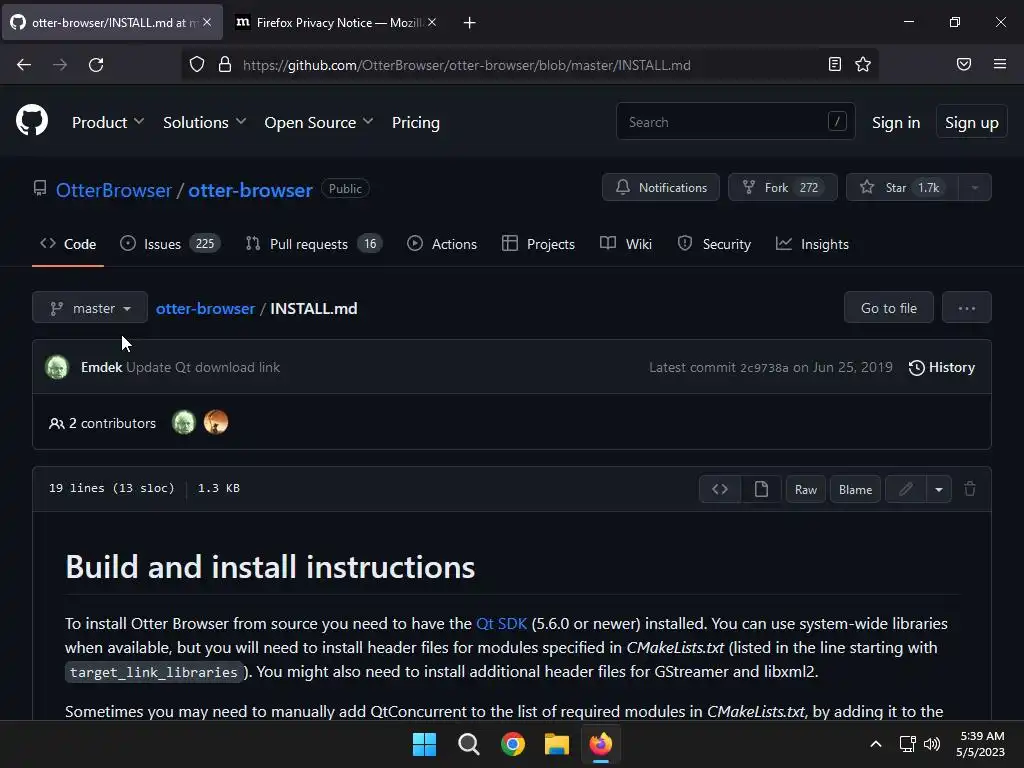The height and width of the screenshot is (768, 1024).
Task: Click the browser URL address bar
Action: (530, 65)
